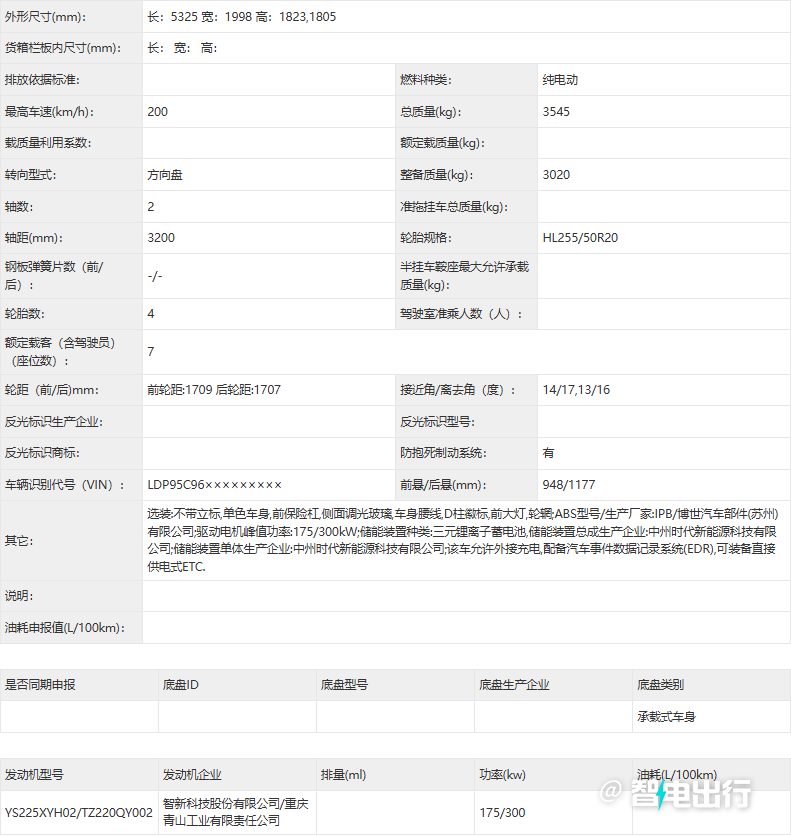
Task: Click the 驾驶室准乘人数 label
Action: click(x=462, y=313)
